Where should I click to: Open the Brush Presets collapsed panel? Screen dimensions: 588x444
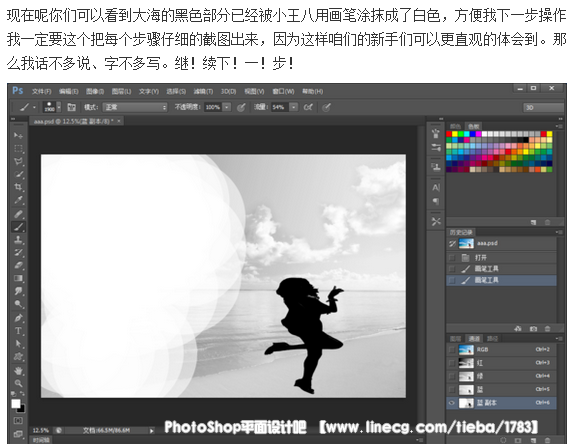435,147
